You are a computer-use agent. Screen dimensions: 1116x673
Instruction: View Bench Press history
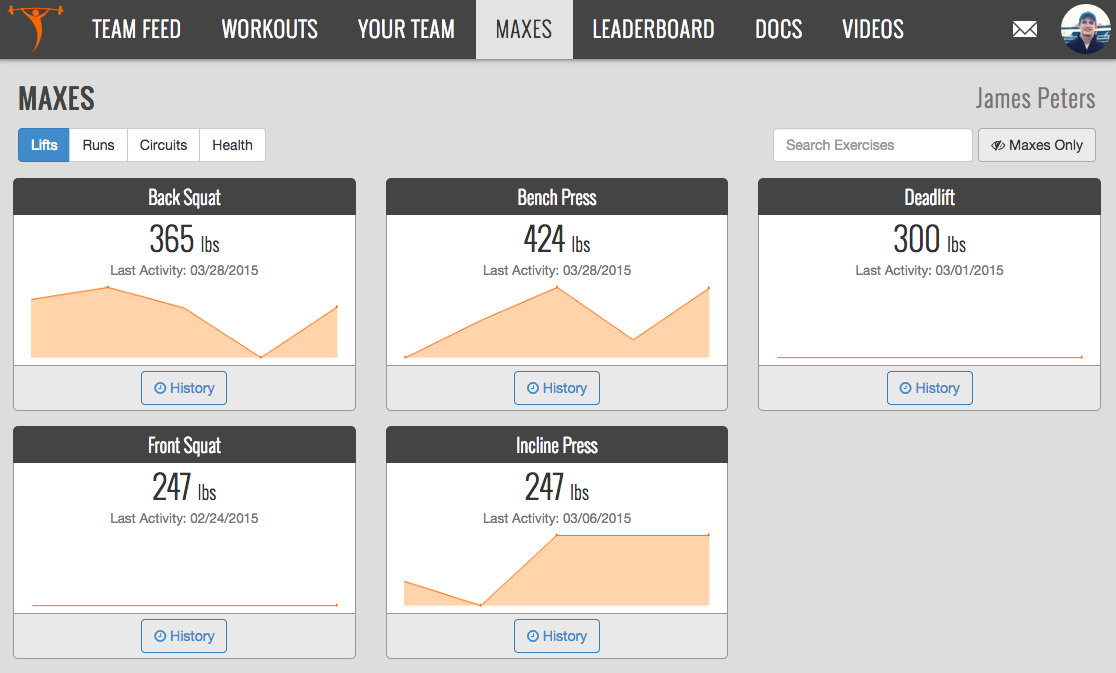[x=557, y=388]
